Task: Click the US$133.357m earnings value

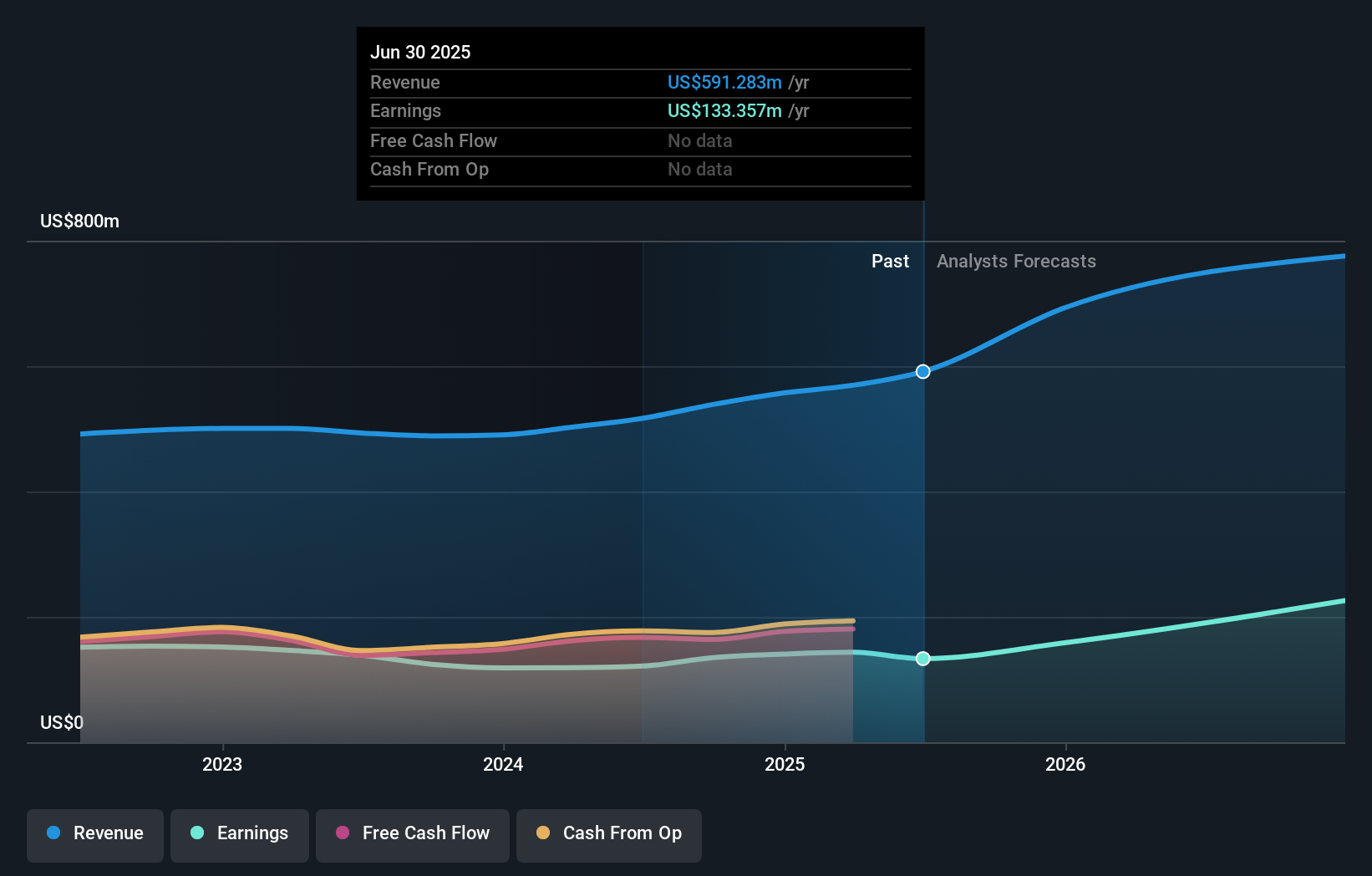Action: [x=724, y=110]
